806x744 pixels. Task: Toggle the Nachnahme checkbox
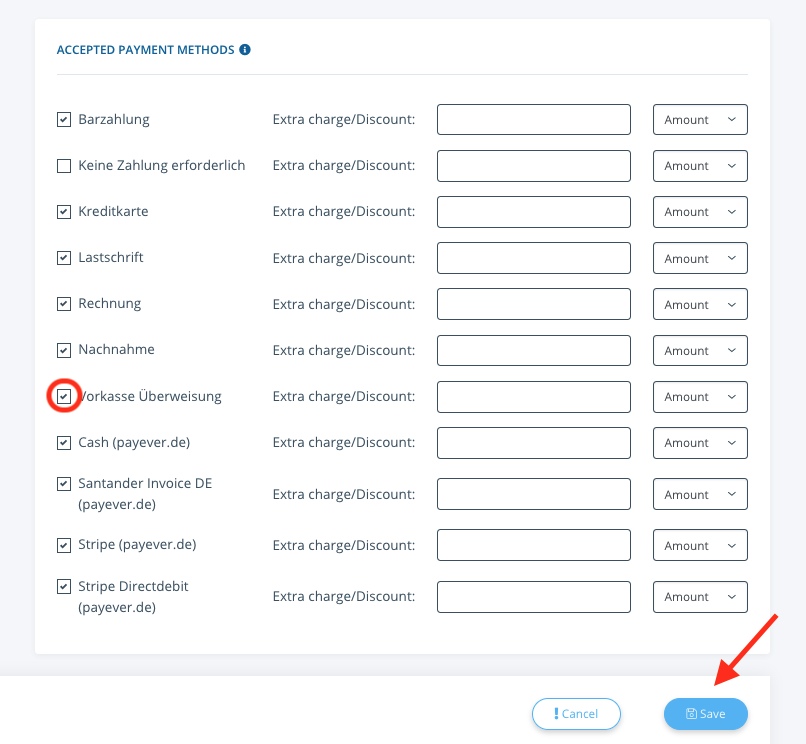click(x=64, y=350)
